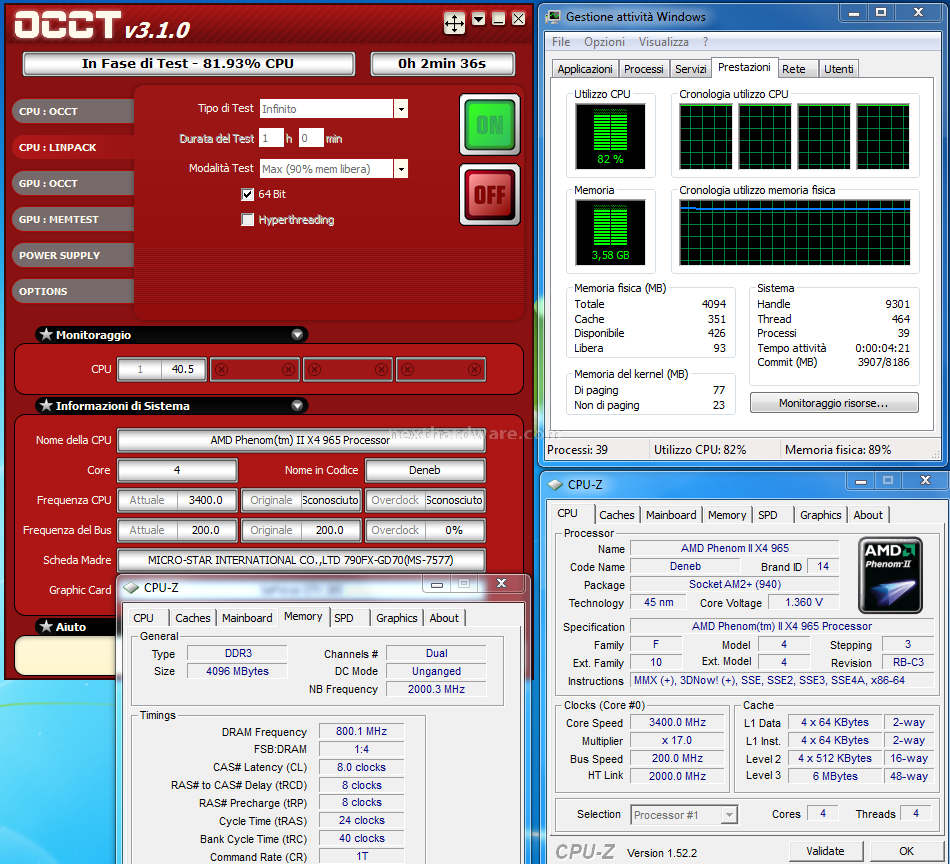Open the Modalità Test dropdown
The height and width of the screenshot is (864, 950).
400,169
